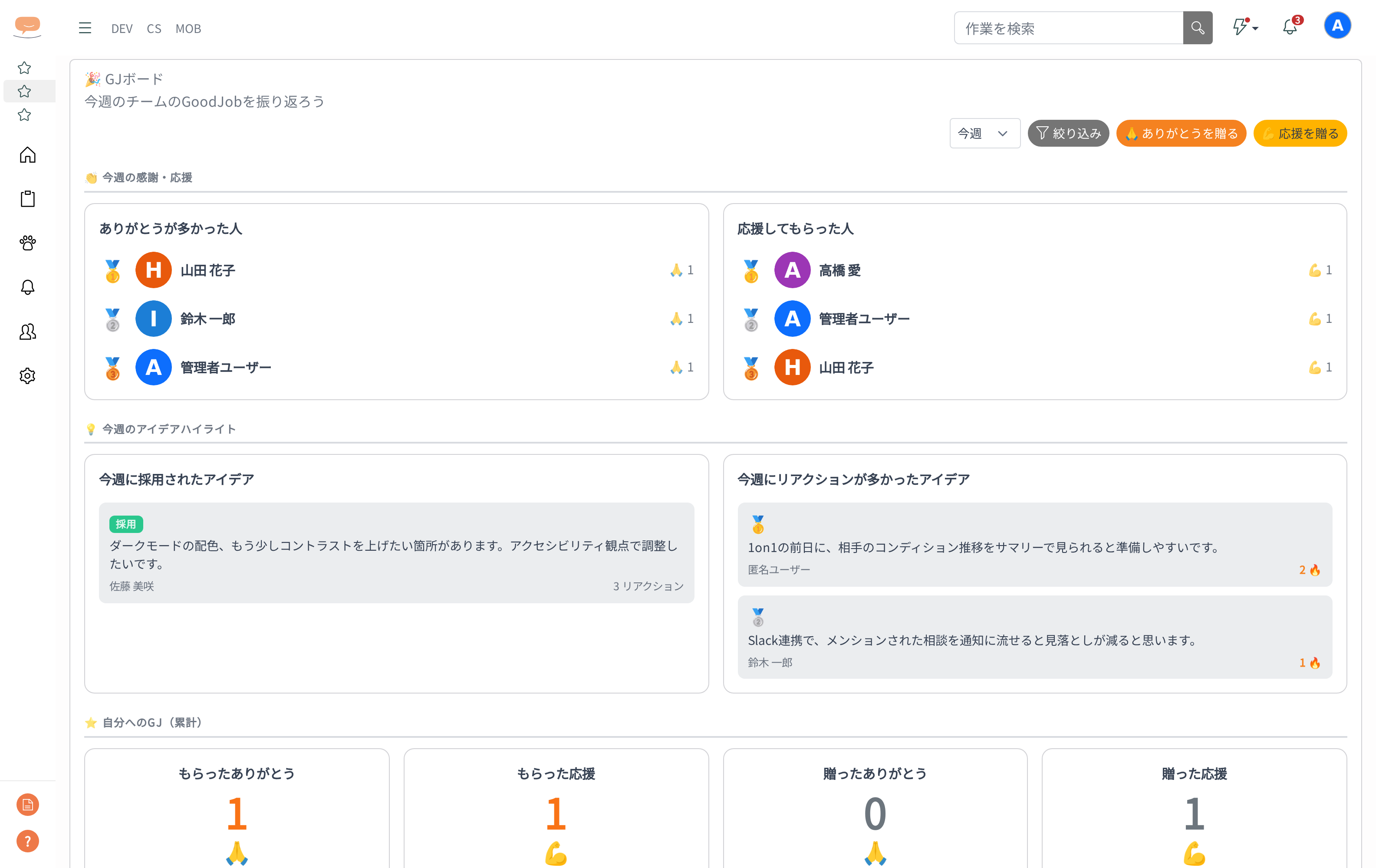Click the 絞り込み filter button
This screenshot has width=1389, height=868.
pos(1068,133)
